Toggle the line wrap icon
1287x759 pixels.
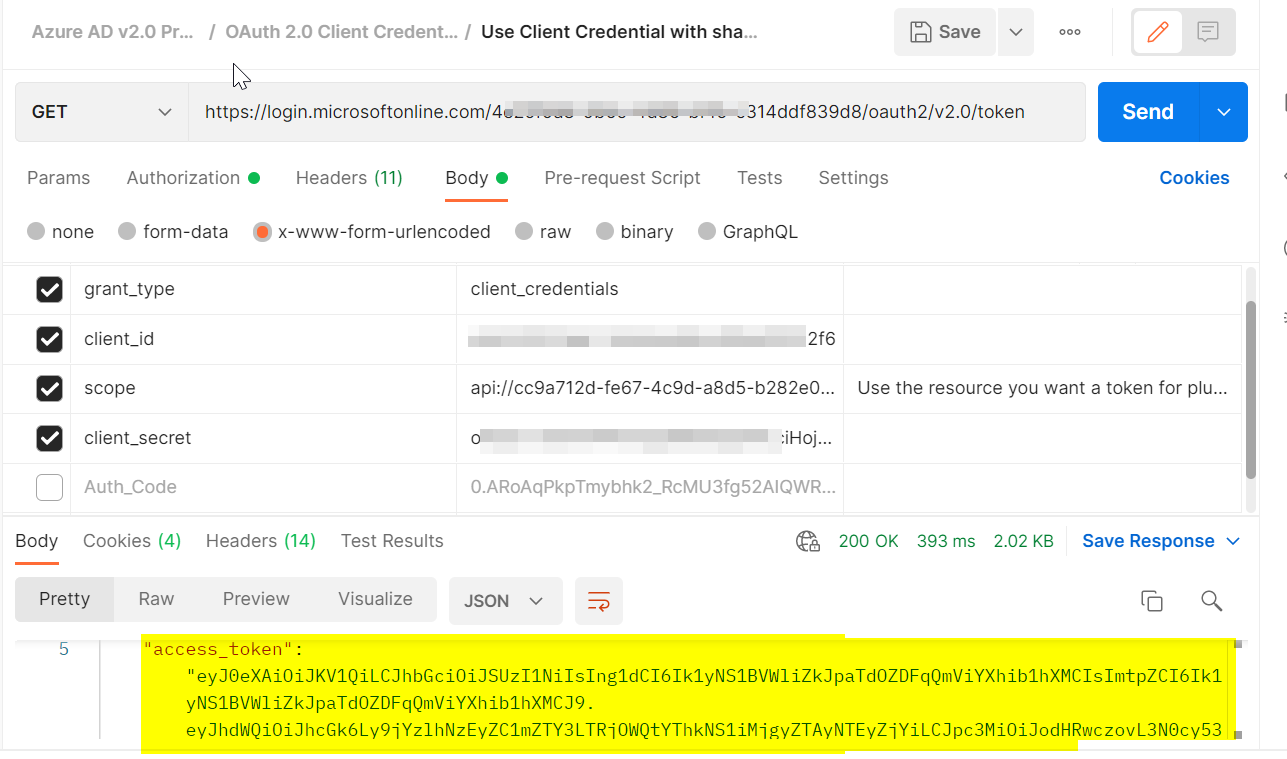[598, 600]
